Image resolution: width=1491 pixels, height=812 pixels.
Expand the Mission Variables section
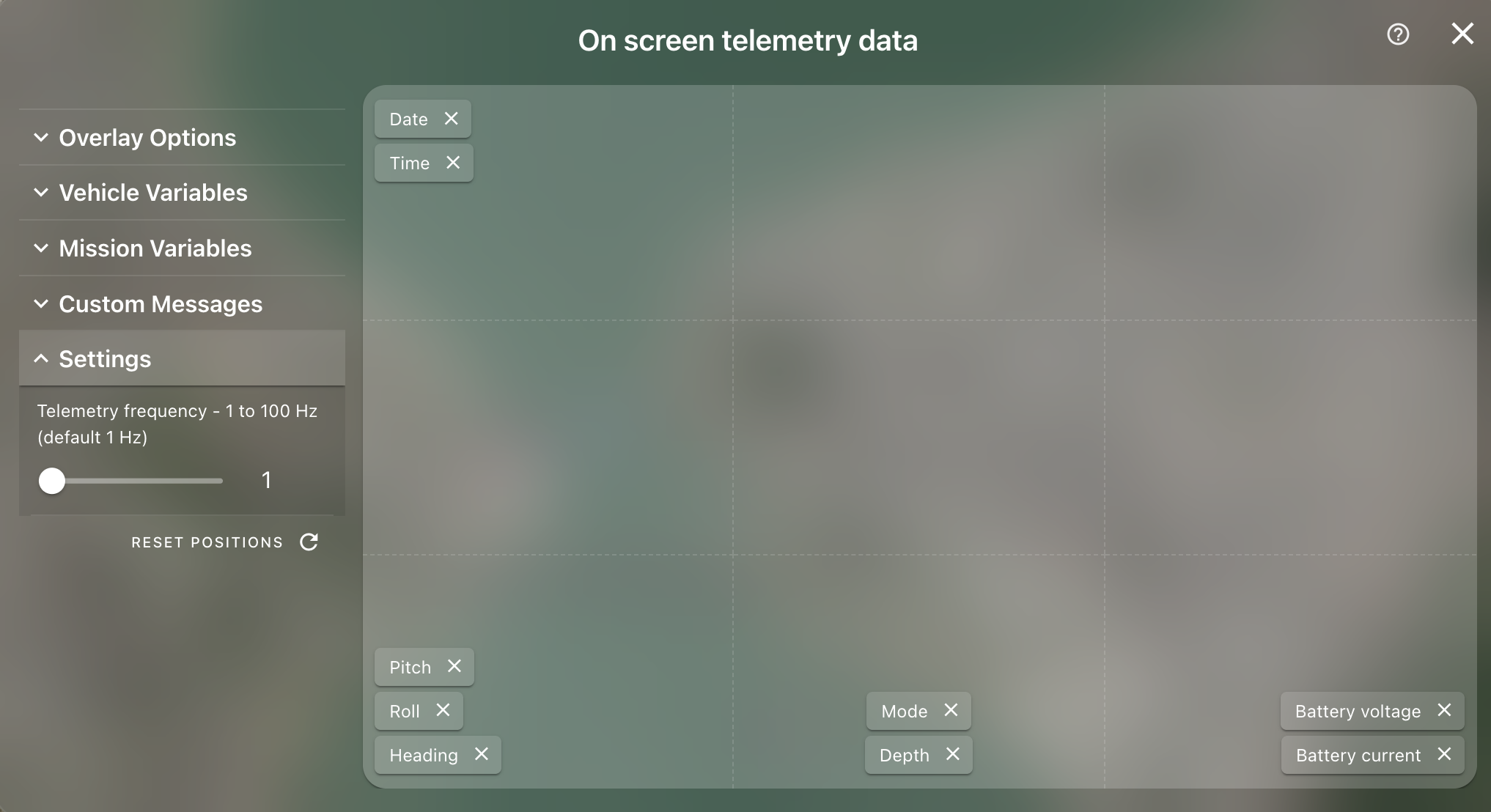coord(155,248)
